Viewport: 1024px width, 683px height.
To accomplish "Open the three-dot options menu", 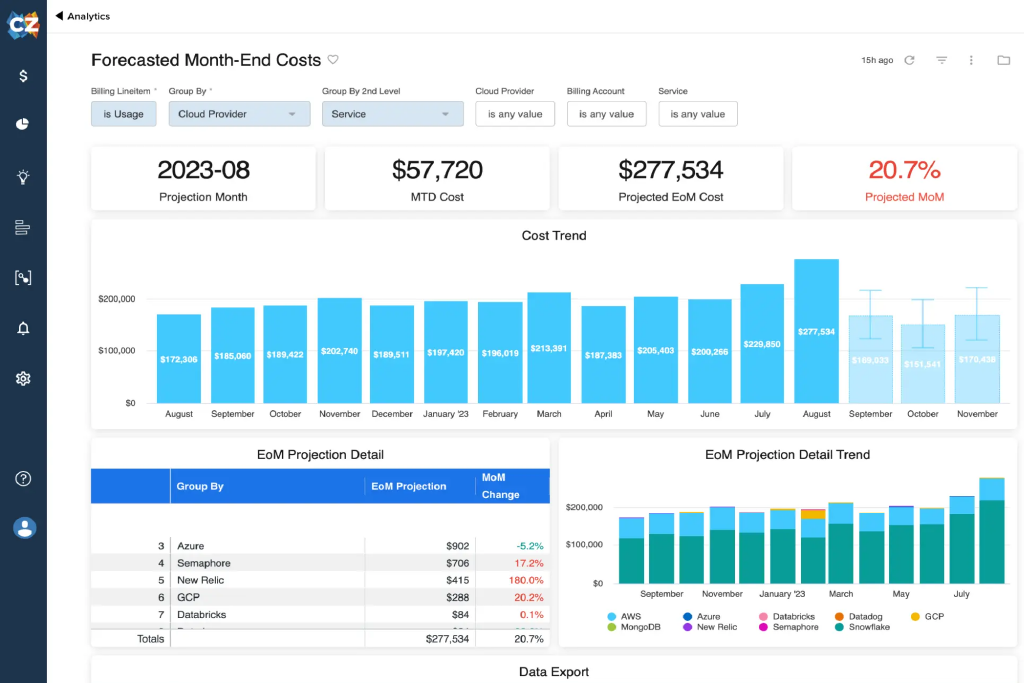I will 971,60.
